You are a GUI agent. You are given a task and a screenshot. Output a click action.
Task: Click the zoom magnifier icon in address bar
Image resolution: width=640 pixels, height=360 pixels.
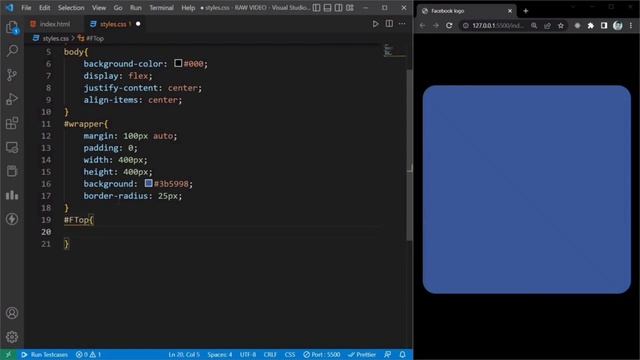coord(534,25)
